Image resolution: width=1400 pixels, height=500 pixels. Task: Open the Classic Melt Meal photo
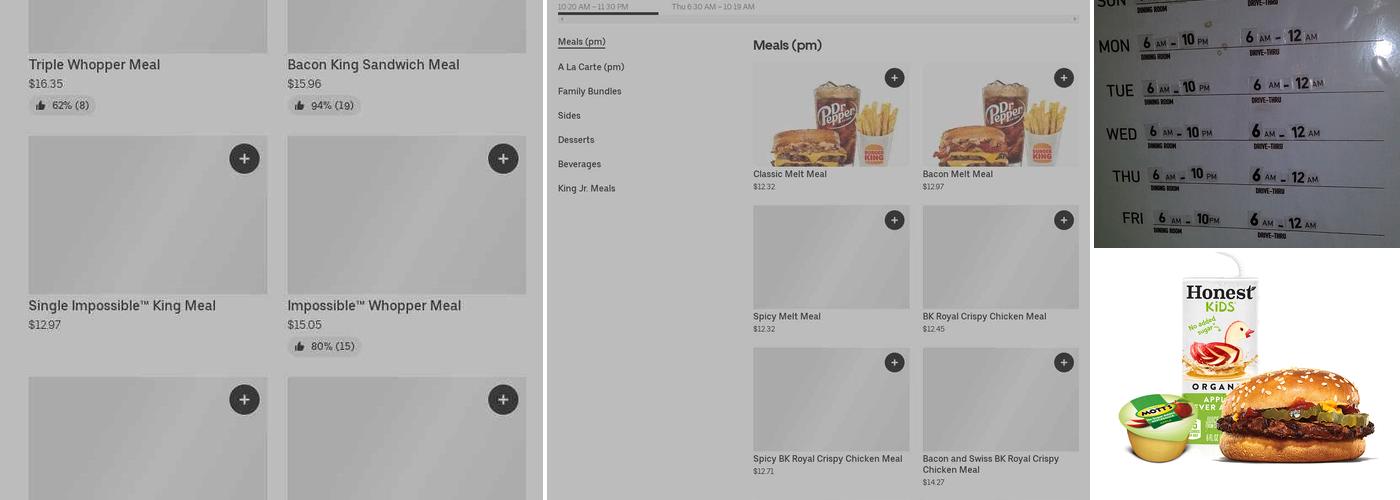tap(831, 115)
